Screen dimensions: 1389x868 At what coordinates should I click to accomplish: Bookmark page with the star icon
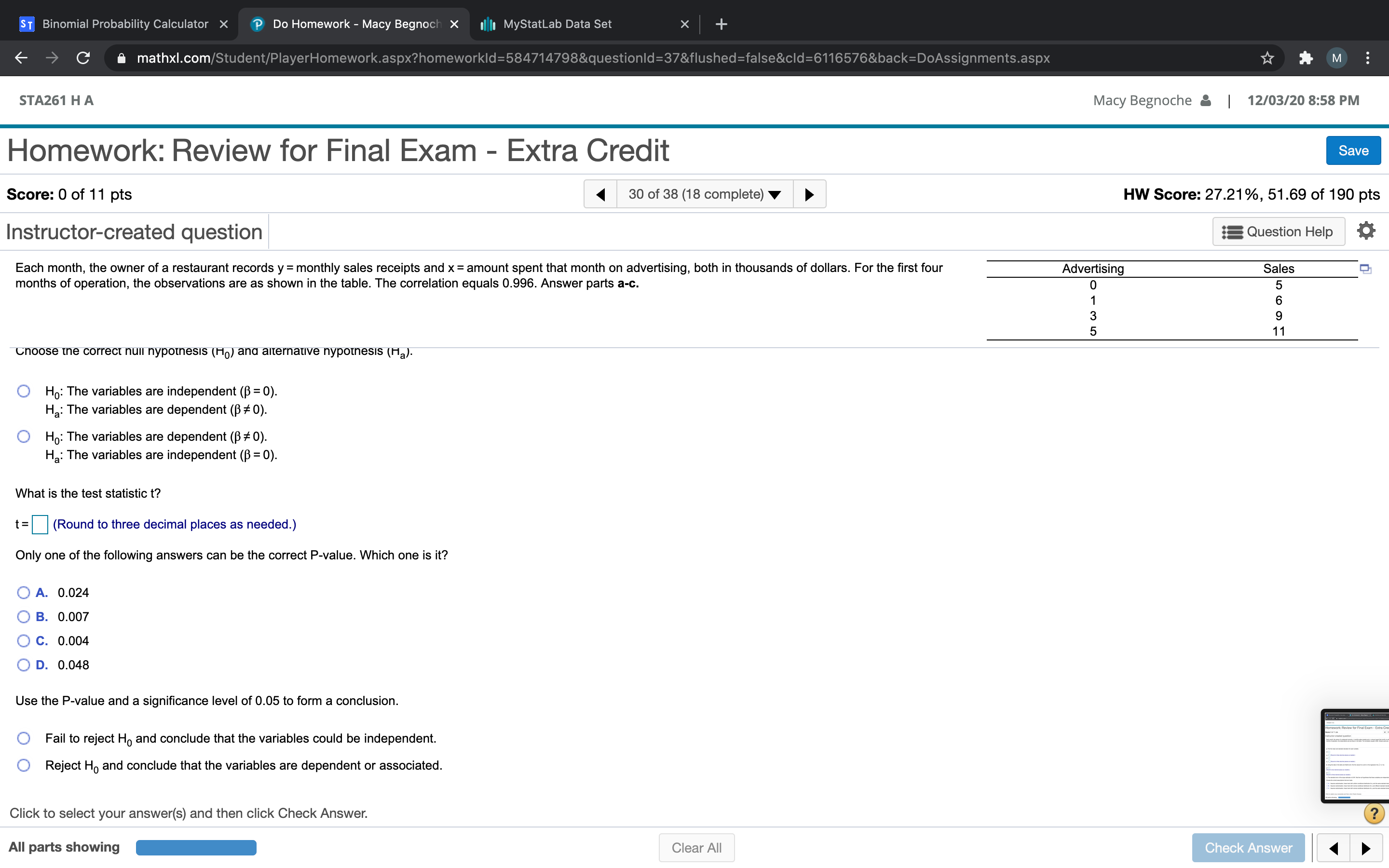(1267, 58)
